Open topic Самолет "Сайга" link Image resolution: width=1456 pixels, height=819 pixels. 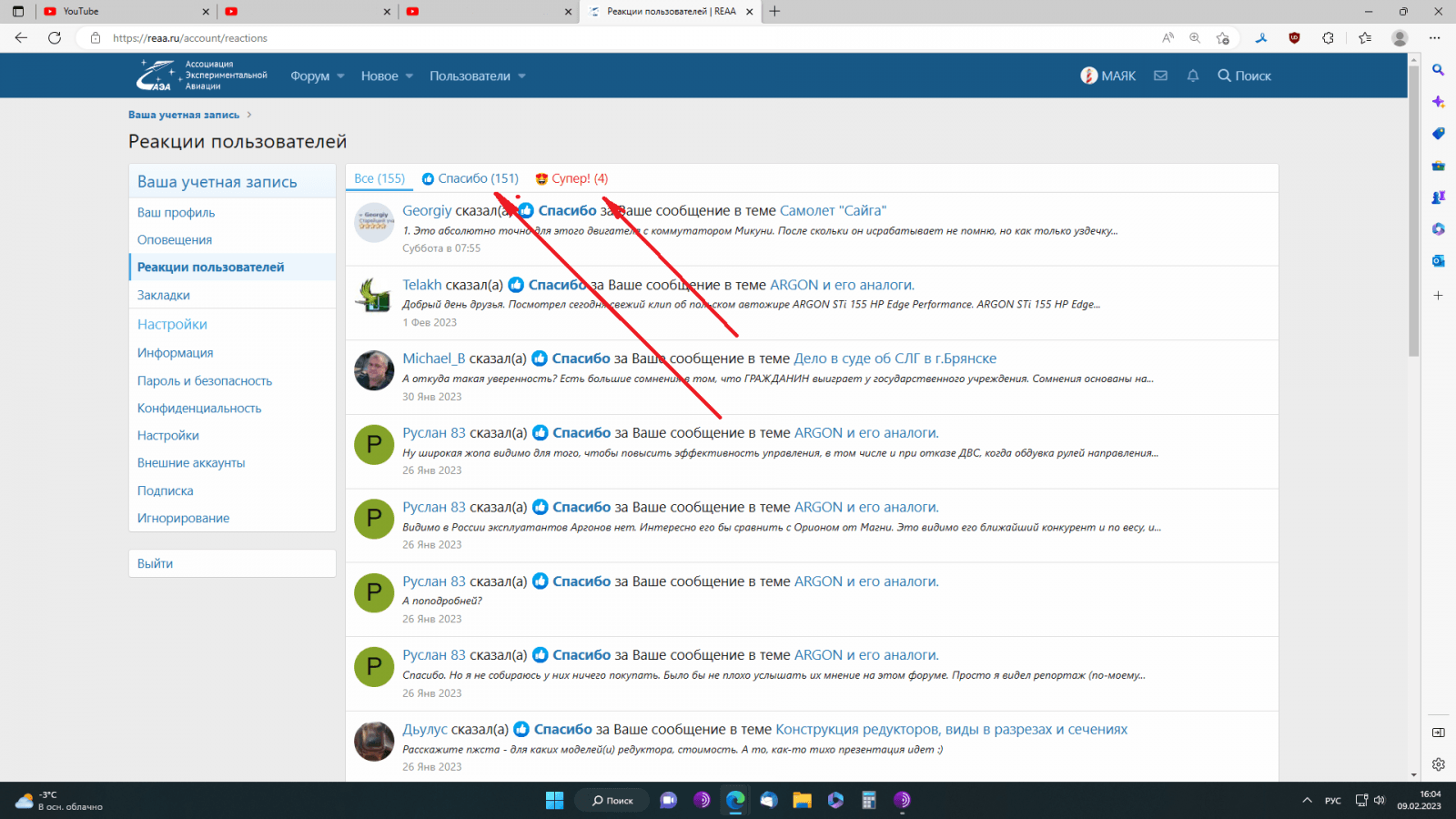(833, 210)
